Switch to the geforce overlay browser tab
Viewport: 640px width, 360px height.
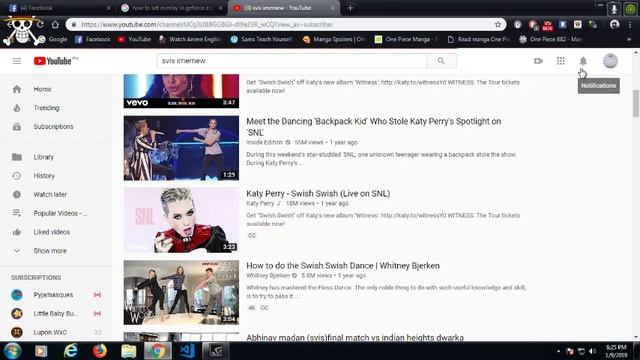171,8
